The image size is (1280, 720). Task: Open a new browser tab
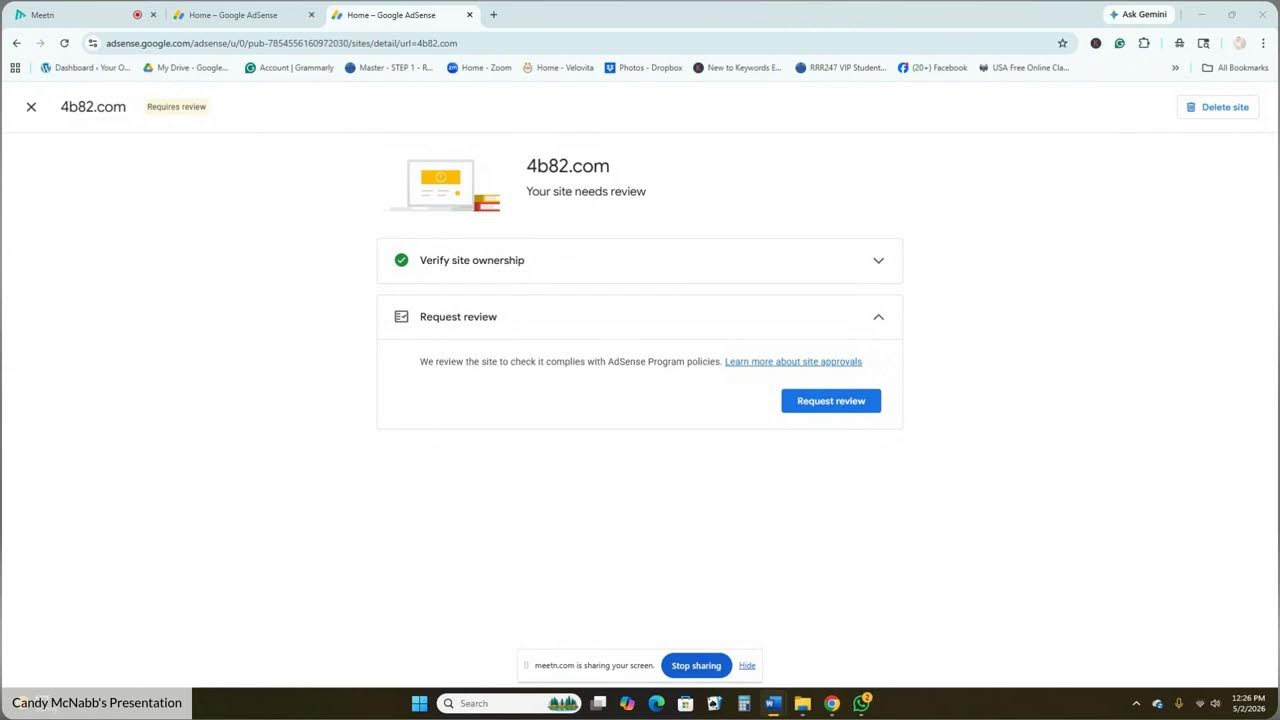tap(493, 15)
